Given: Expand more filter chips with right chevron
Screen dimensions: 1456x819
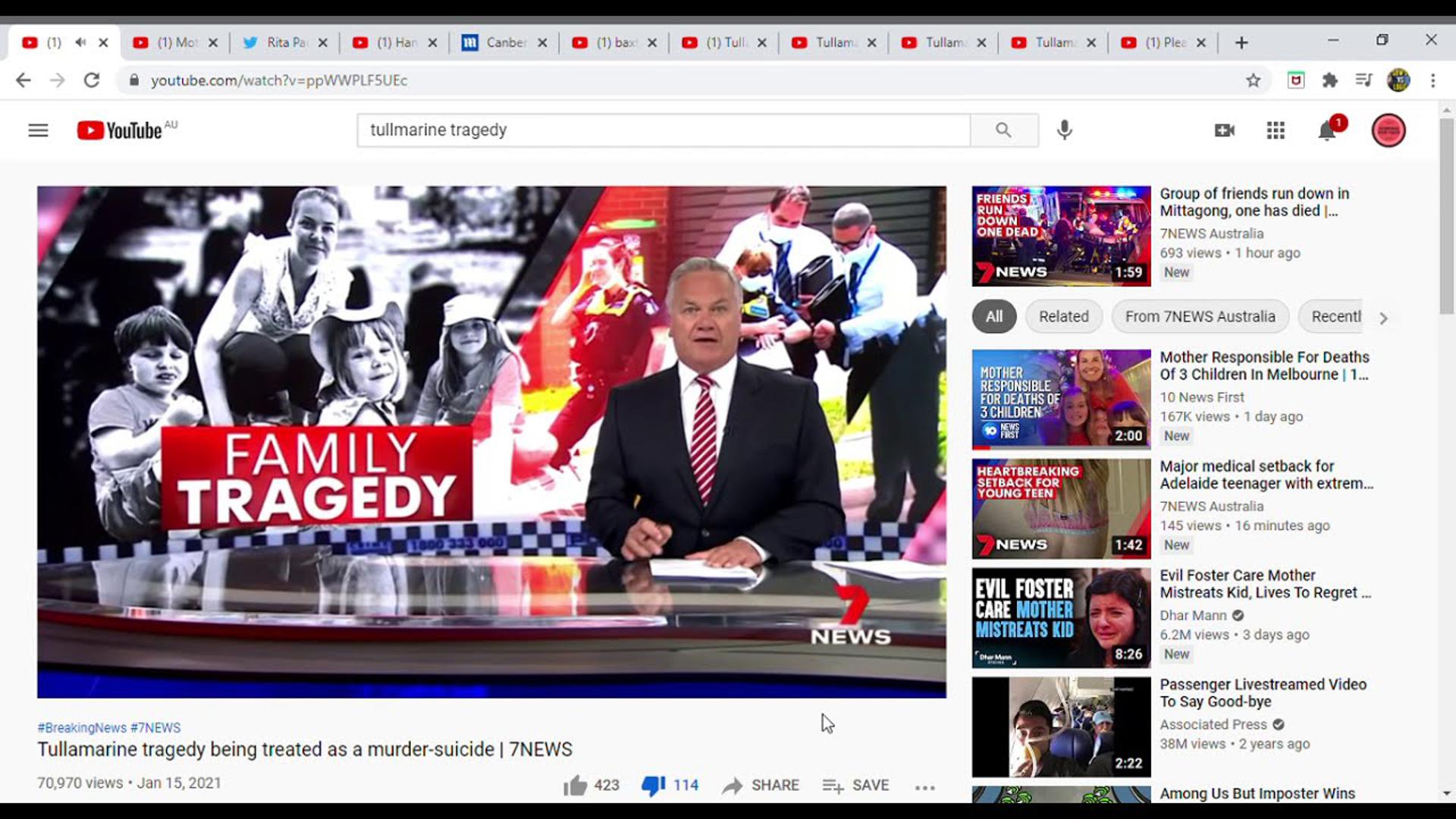Looking at the screenshot, I should pos(1383,318).
